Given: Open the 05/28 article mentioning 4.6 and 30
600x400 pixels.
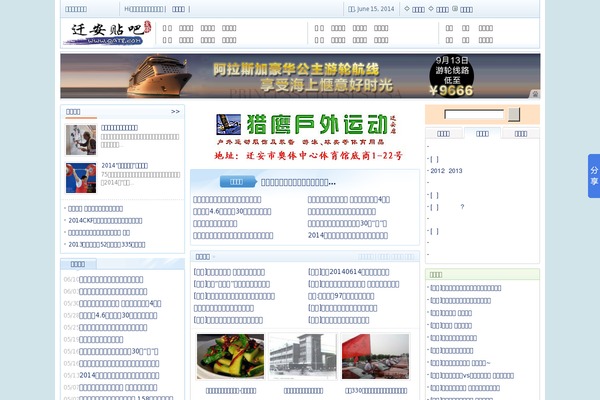Looking at the screenshot, I should pyautogui.click(x=118, y=315).
